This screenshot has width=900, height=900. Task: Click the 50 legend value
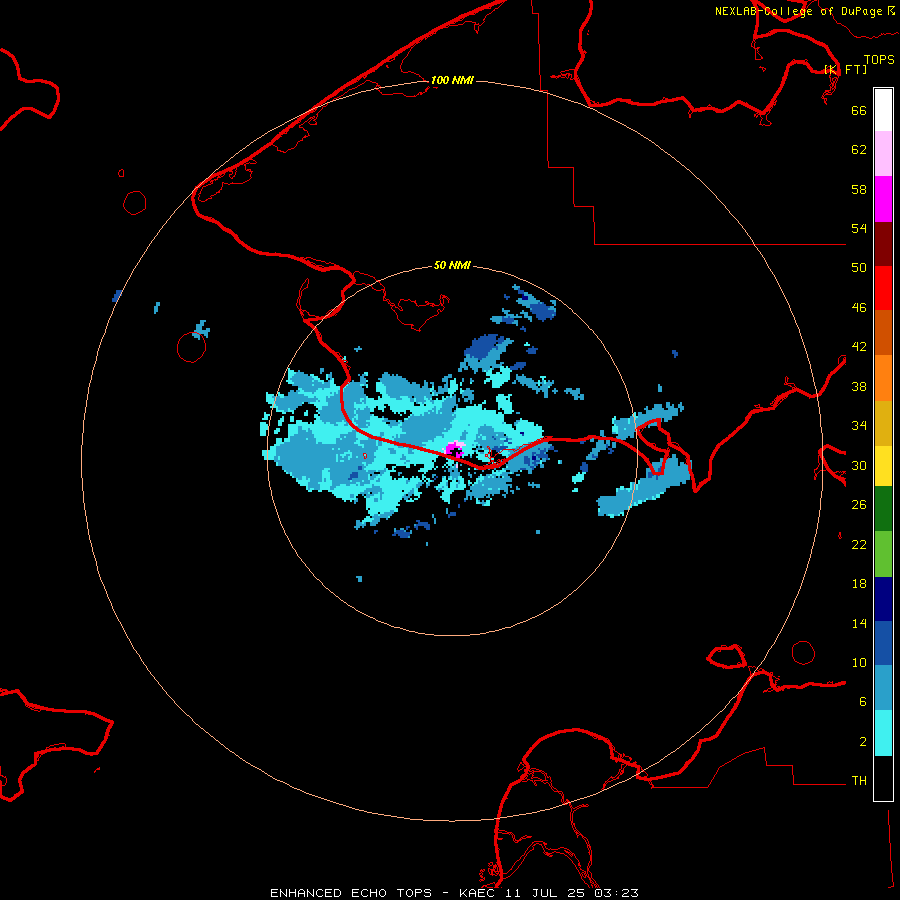(859, 268)
